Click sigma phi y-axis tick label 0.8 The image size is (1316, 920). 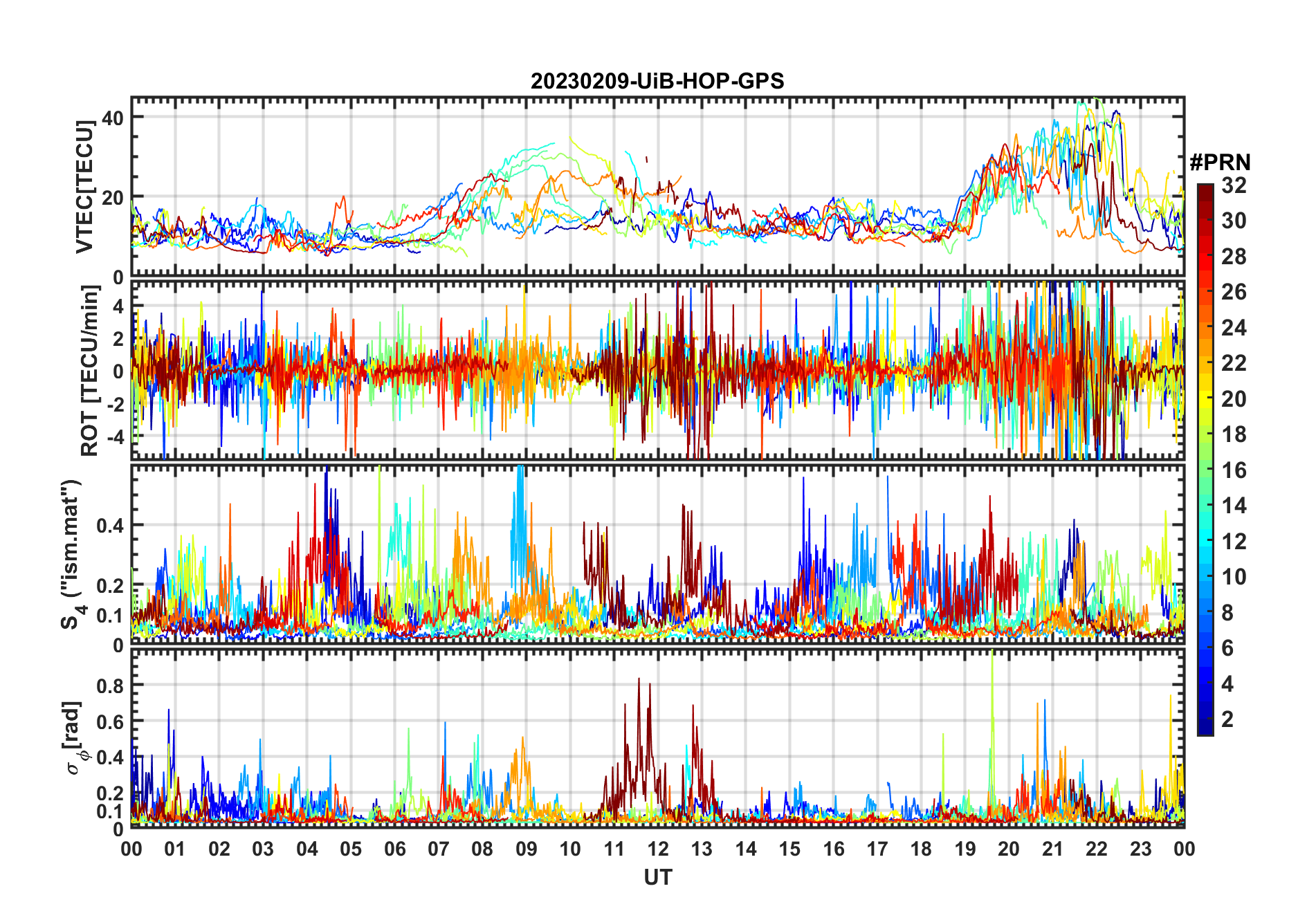[x=111, y=686]
